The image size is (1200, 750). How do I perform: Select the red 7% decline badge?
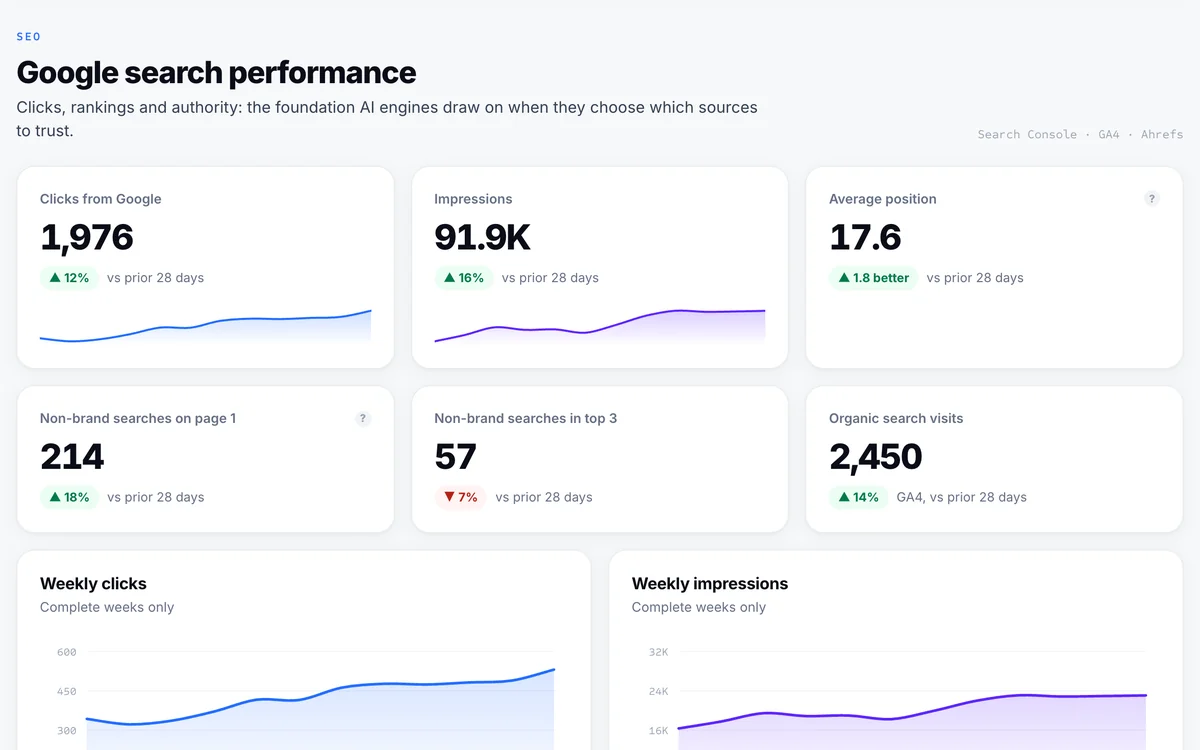point(460,497)
